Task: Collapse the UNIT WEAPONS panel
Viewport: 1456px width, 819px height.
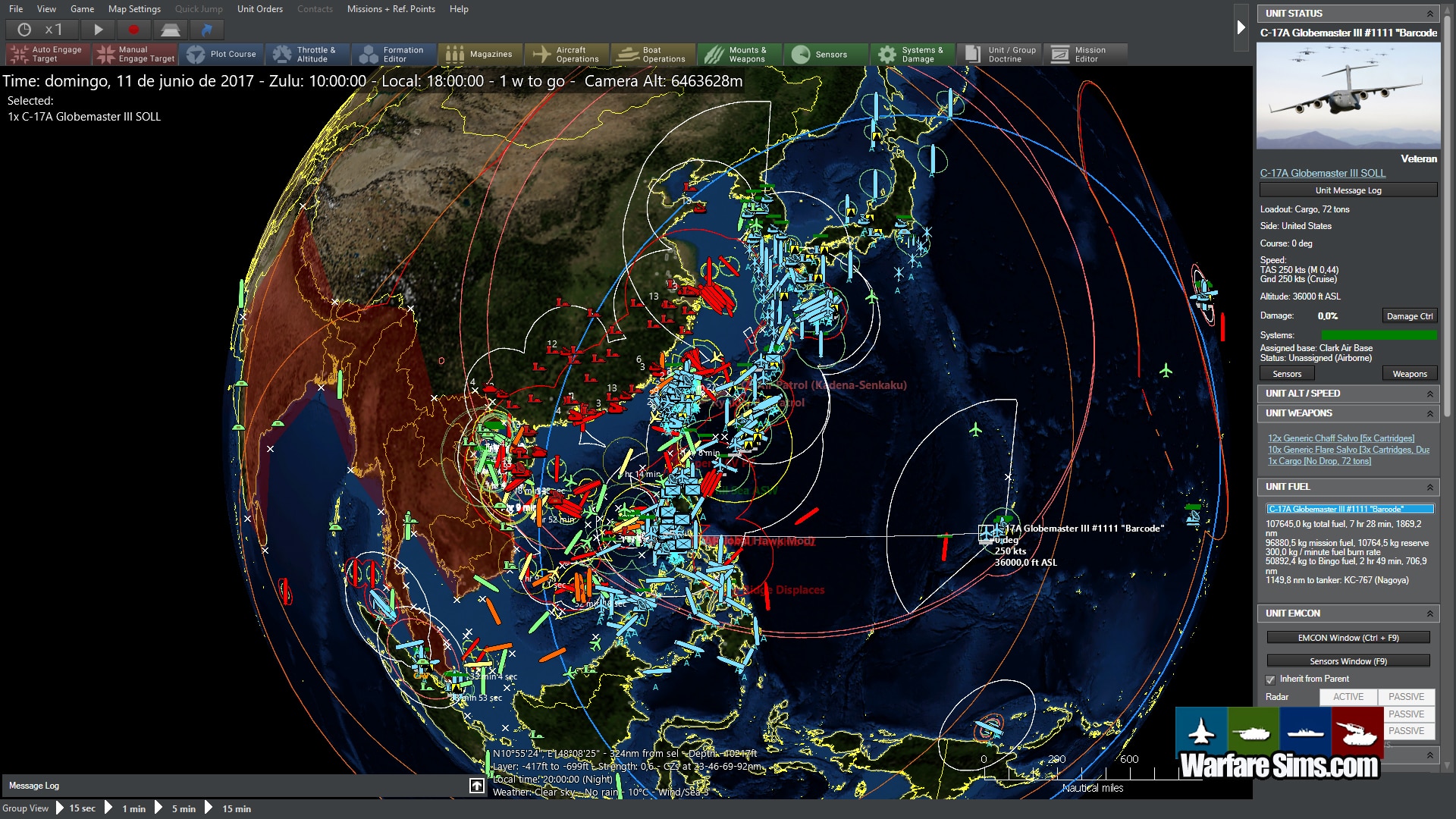Action: tap(1430, 413)
